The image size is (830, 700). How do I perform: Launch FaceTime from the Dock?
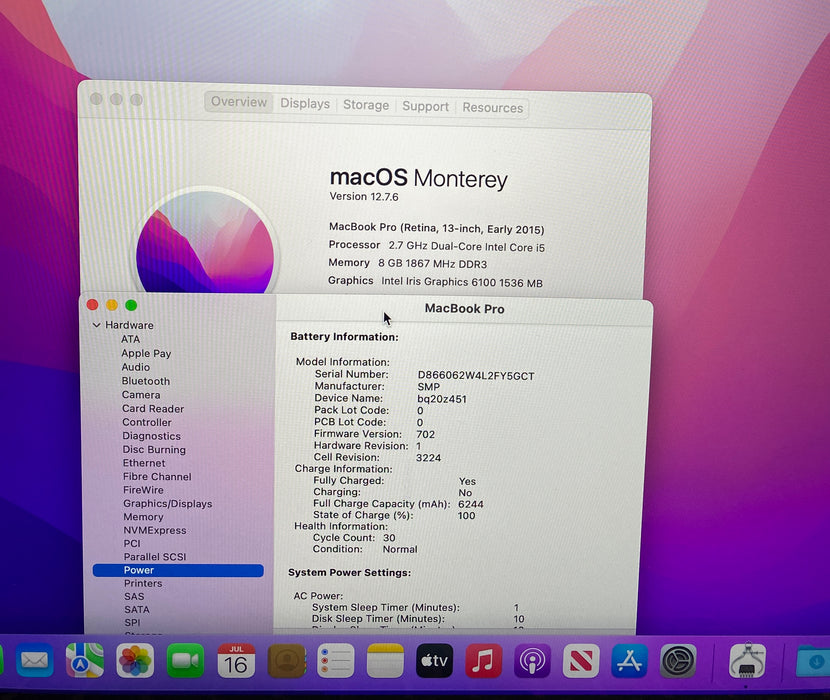click(185, 660)
